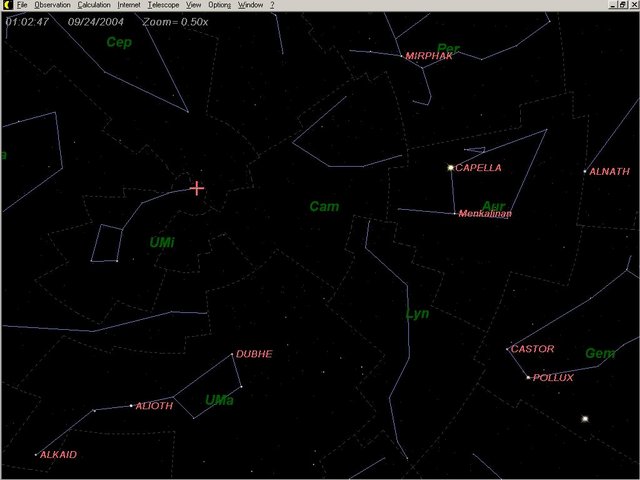Image resolution: width=640 pixels, height=480 pixels.
Task: Open the Observation menu
Action: [x=52, y=5]
